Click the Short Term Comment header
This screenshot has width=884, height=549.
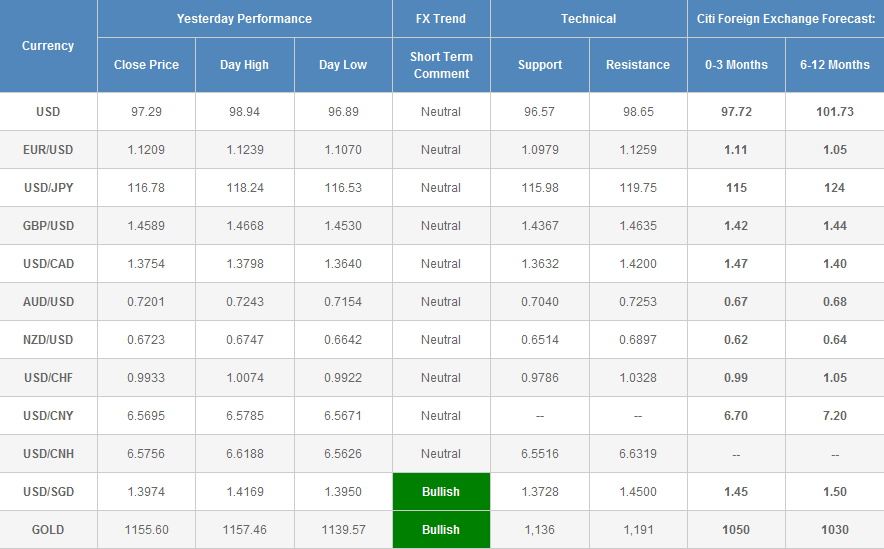pyautogui.click(x=441, y=65)
